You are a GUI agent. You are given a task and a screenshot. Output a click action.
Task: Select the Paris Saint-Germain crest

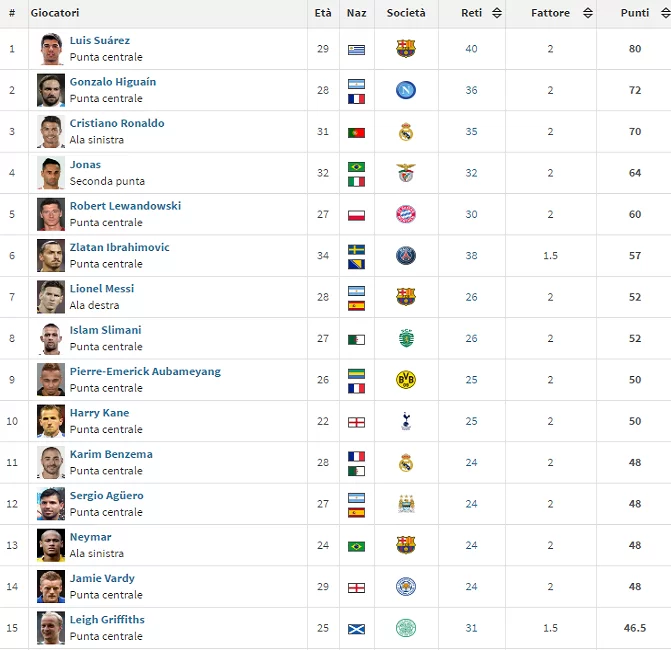click(x=405, y=255)
